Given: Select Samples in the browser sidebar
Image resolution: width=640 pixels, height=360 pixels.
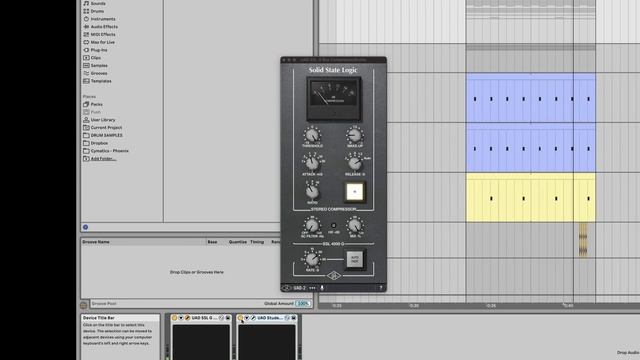Looking at the screenshot, I should tap(99, 65).
